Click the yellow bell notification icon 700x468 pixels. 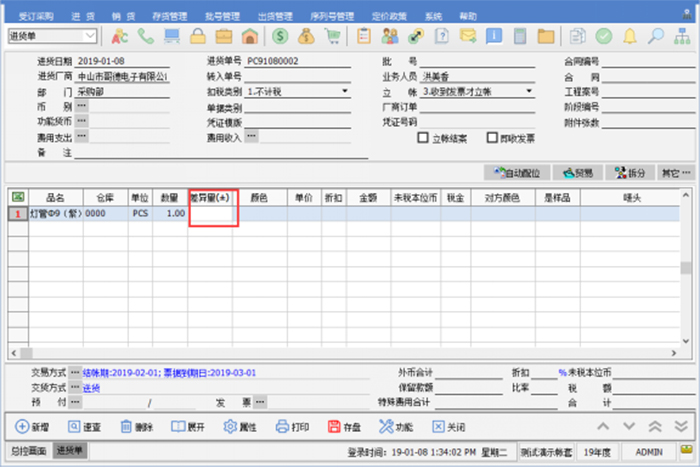[x=630, y=36]
